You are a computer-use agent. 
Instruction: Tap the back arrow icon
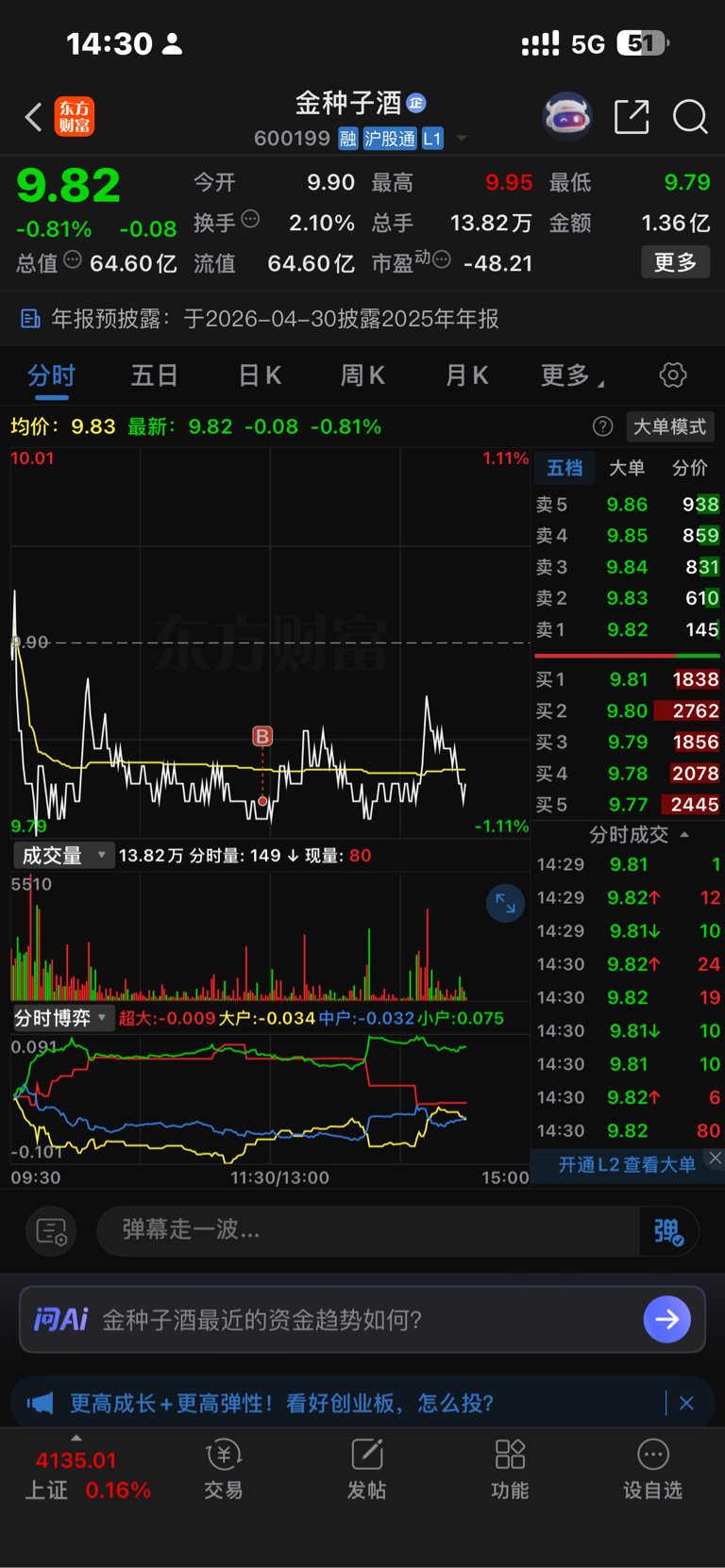pos(34,117)
